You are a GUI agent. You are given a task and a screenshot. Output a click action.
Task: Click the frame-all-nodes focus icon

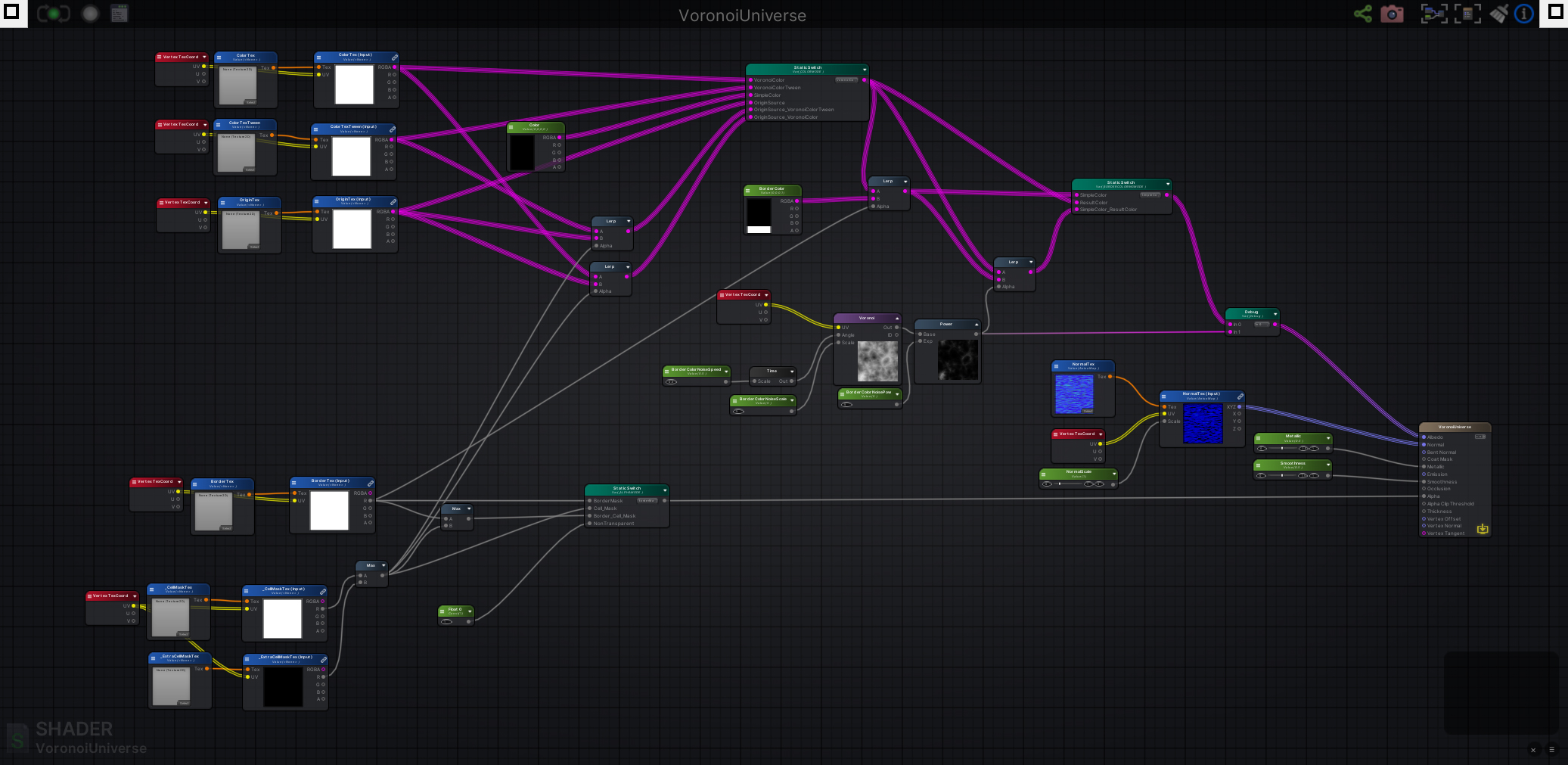[x=1433, y=14]
